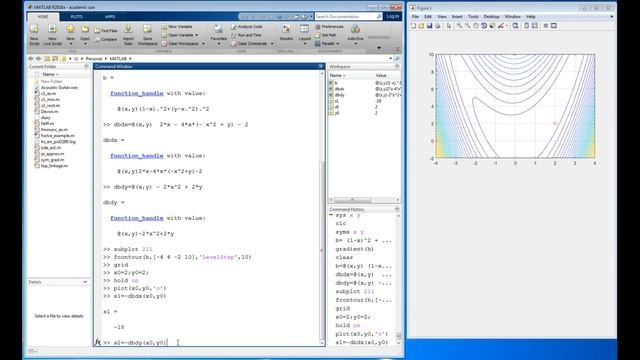Click the Compare files button
The image size is (640, 360).
pos(106,40)
